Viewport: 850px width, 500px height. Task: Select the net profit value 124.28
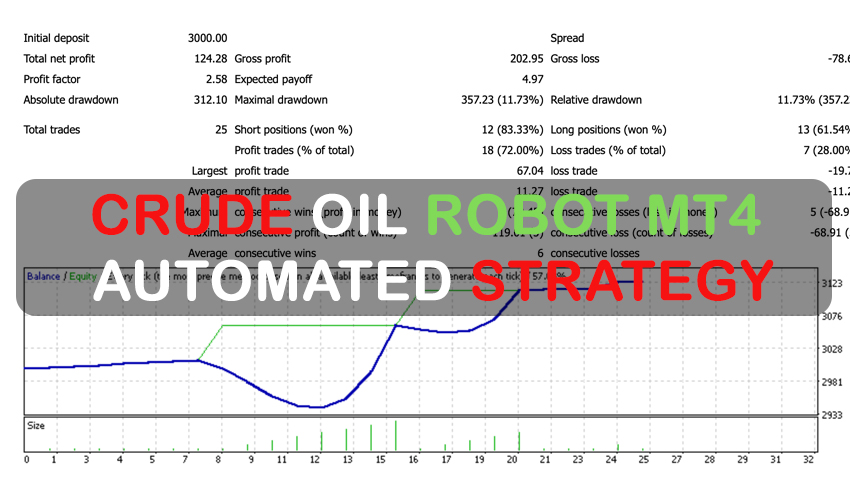pos(210,59)
